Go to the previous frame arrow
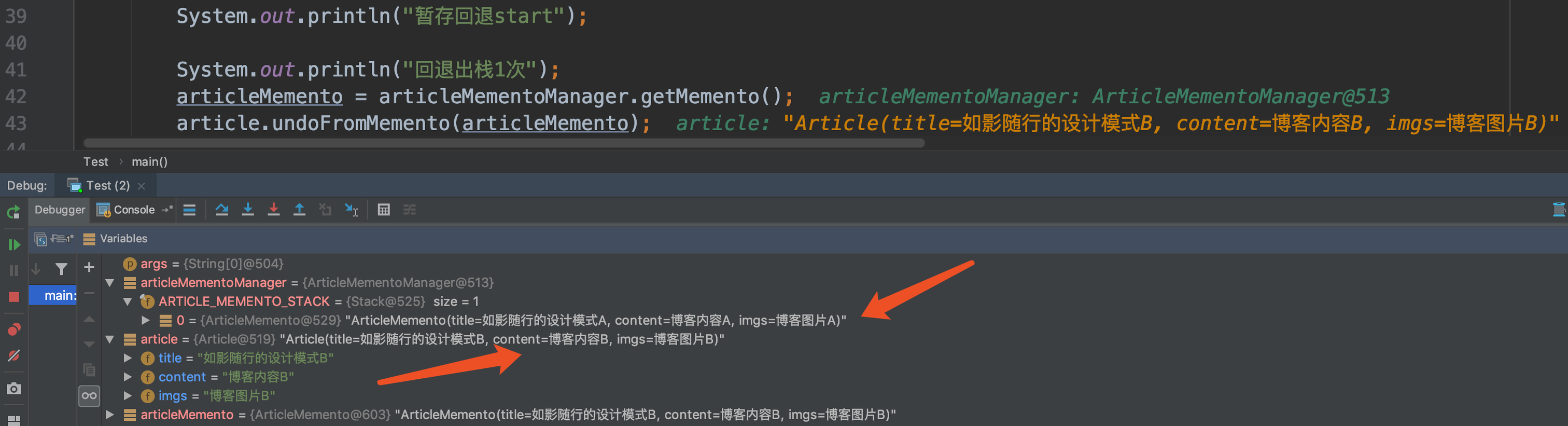 click(x=36, y=269)
